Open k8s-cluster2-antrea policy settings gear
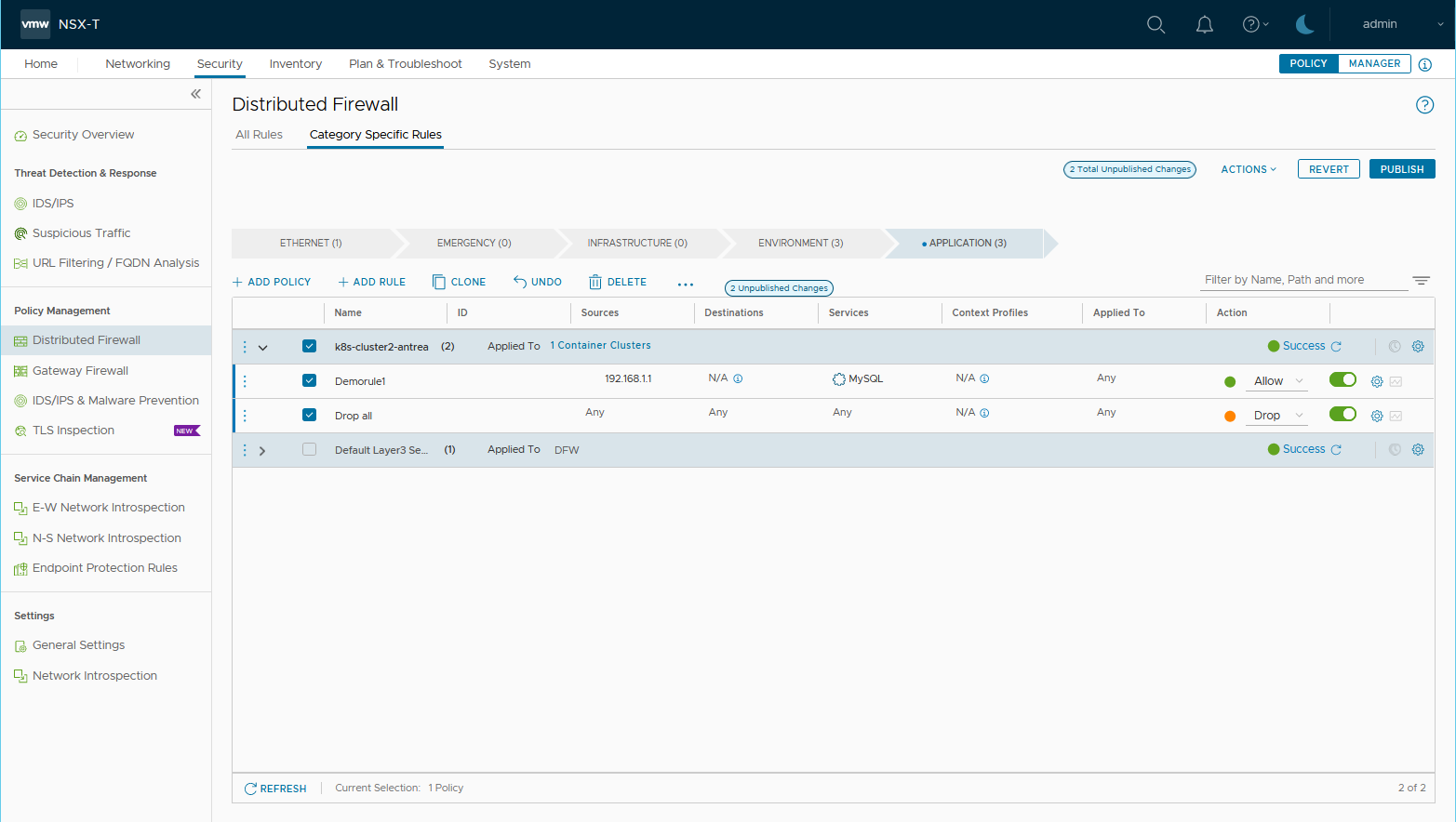 tap(1418, 346)
